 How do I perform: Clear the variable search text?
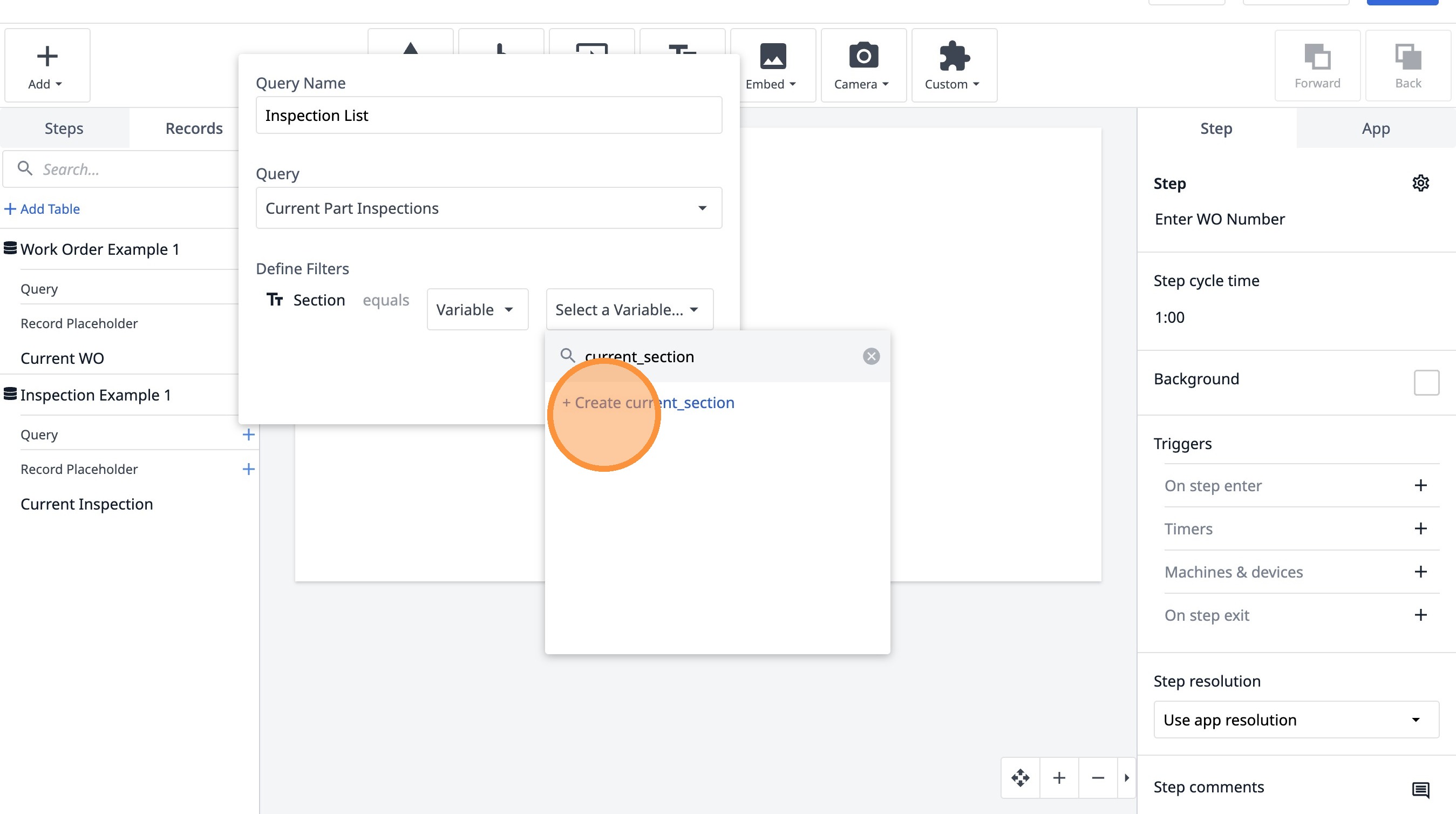(870, 356)
